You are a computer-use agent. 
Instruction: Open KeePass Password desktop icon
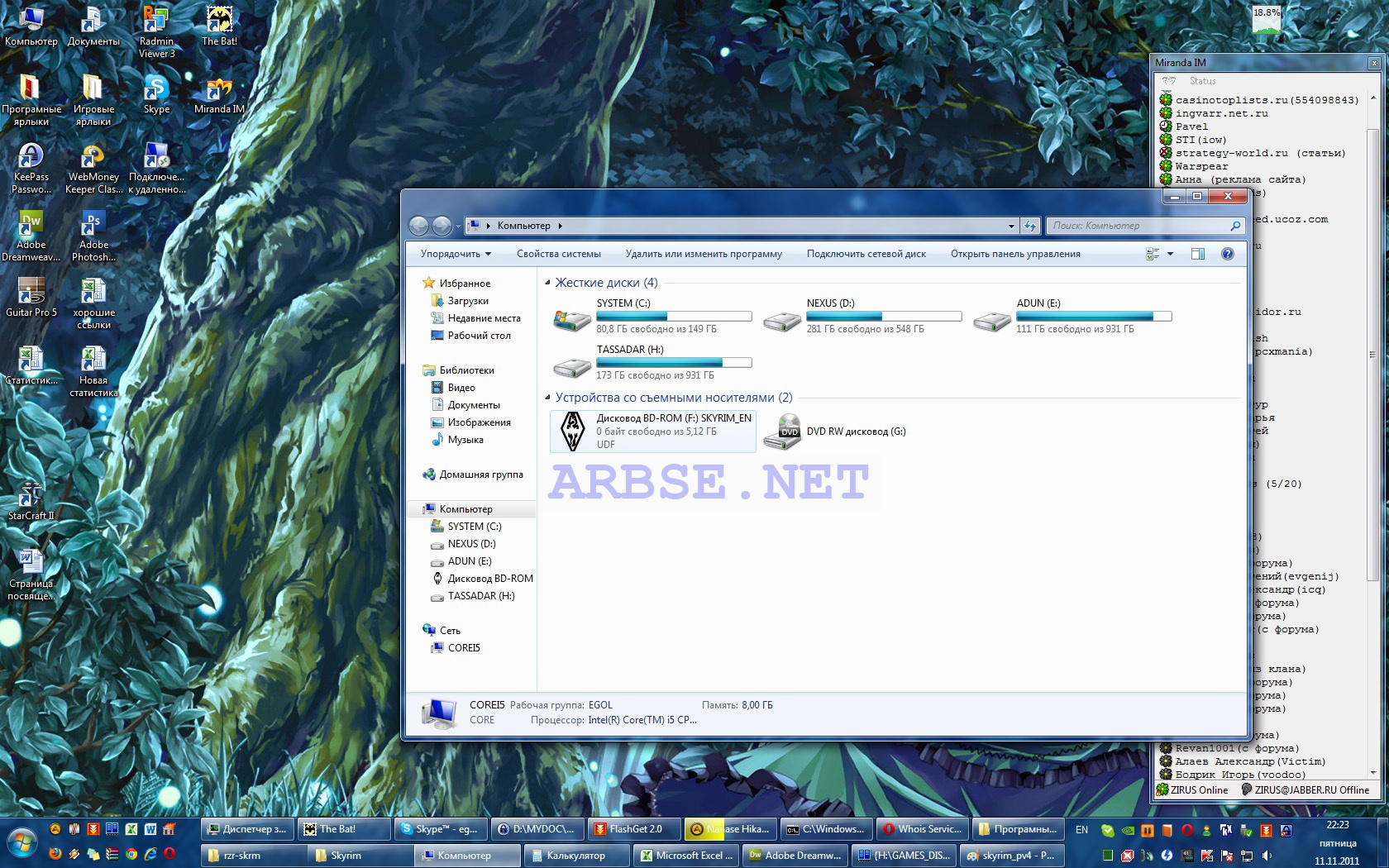[x=31, y=168]
